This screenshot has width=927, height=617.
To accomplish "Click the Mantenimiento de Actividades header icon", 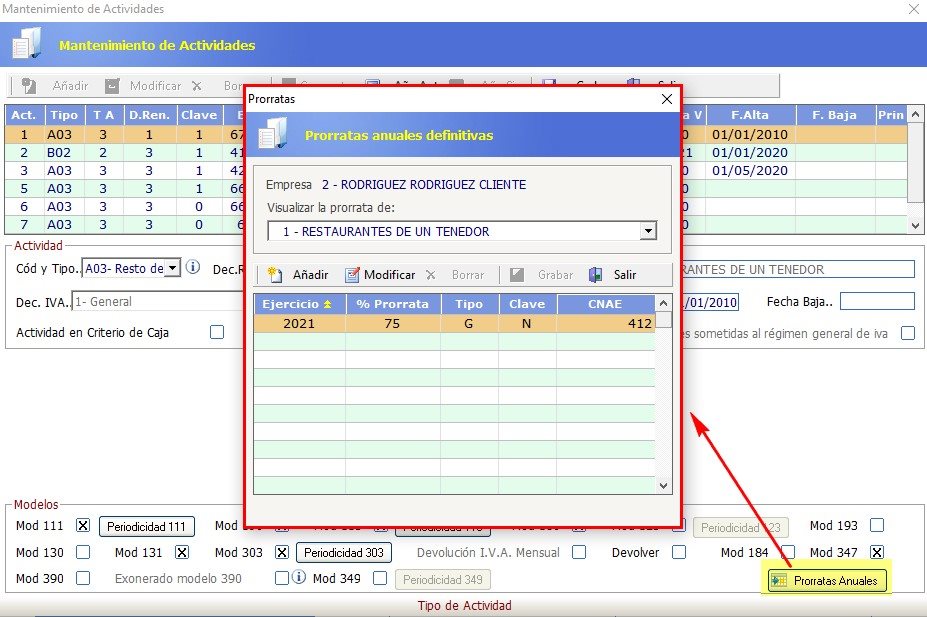I will tap(26, 45).
